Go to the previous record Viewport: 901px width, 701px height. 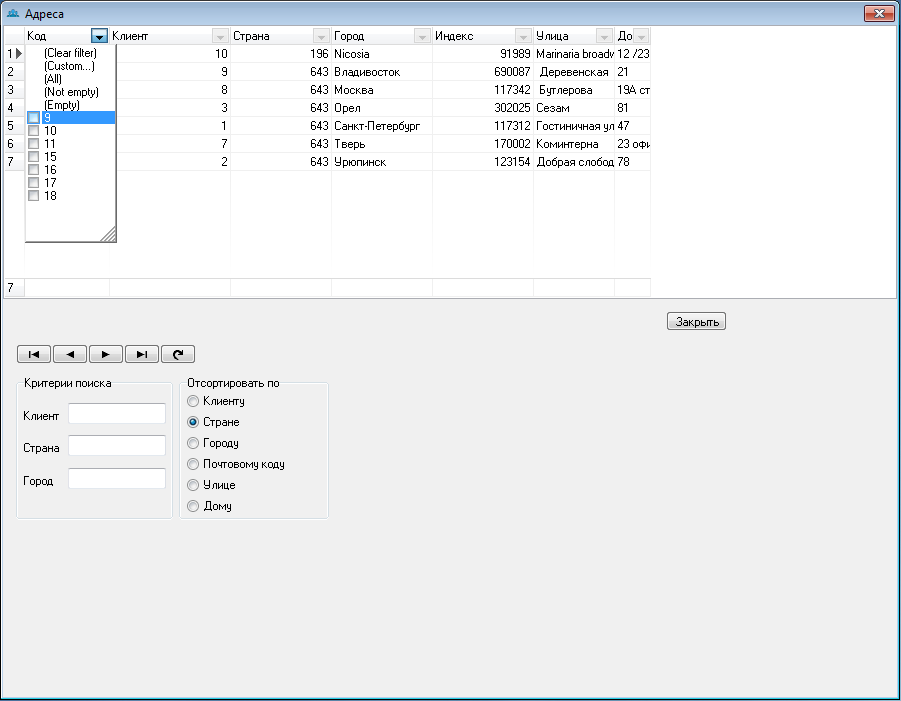70,354
